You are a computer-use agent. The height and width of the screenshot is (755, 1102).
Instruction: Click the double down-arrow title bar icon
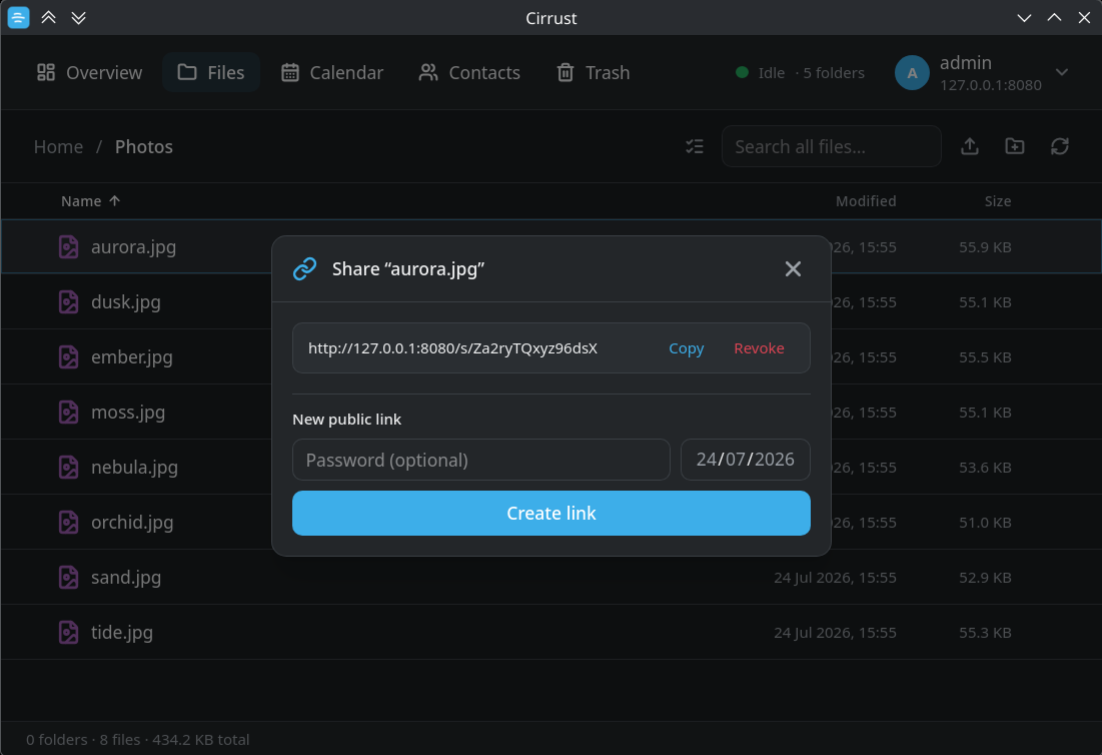point(79,18)
